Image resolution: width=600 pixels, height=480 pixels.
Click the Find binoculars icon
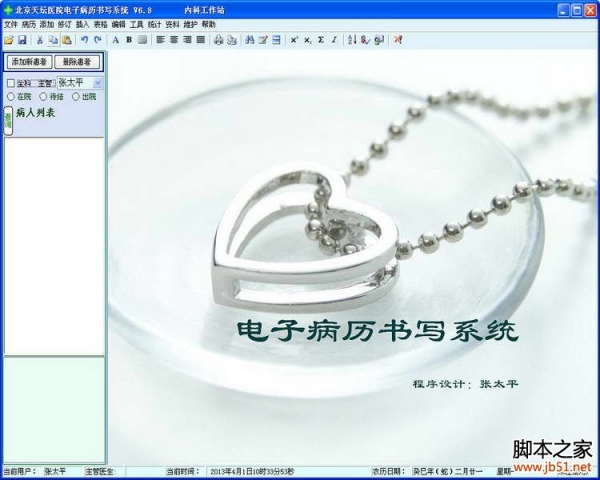pos(250,40)
